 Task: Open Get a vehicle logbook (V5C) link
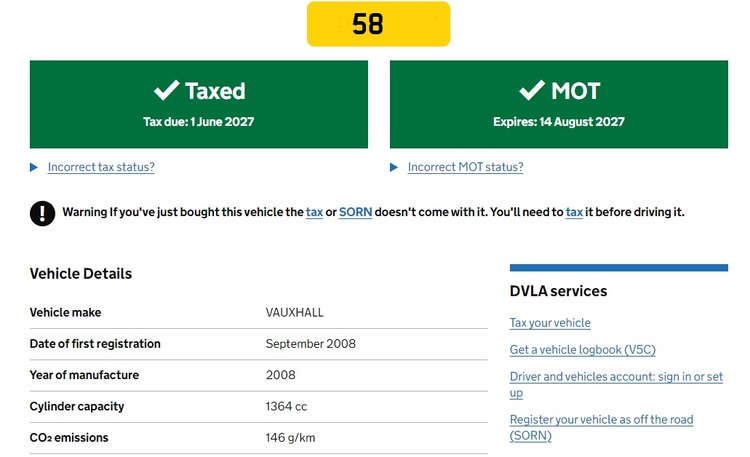(583, 350)
